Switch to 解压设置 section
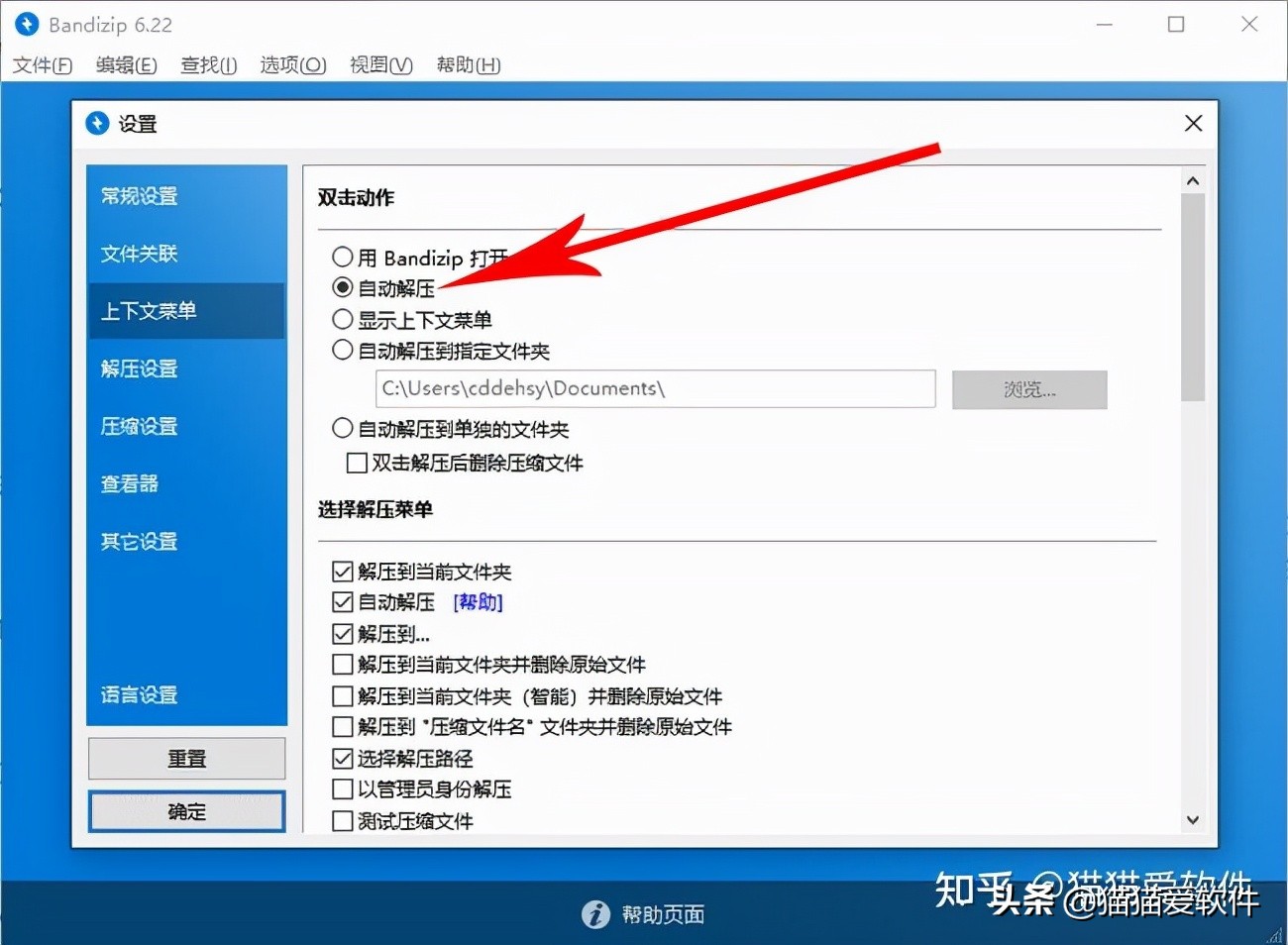Image resolution: width=1288 pixels, height=945 pixels. (139, 368)
